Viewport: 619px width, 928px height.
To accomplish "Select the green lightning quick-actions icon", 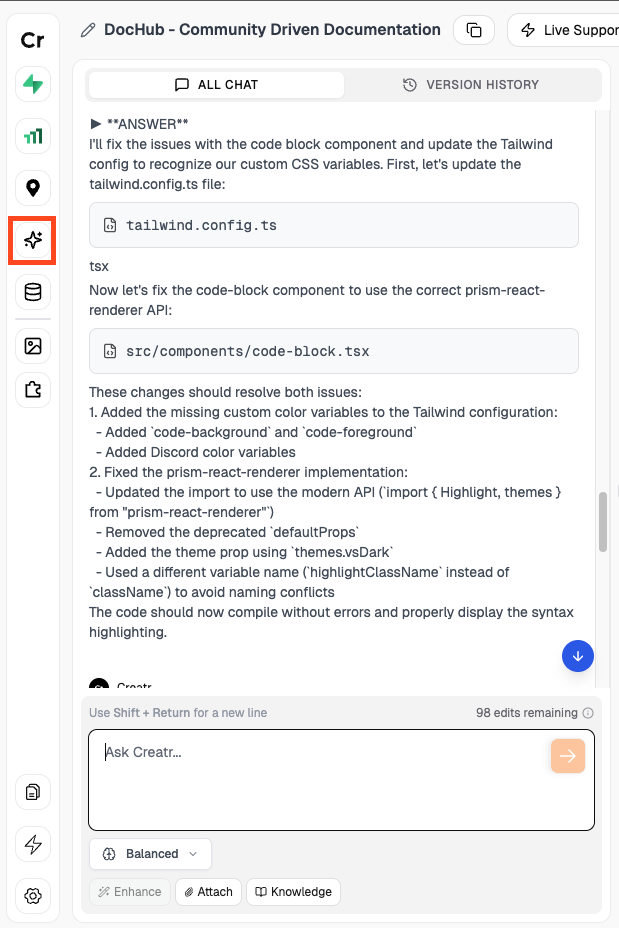I will click(x=32, y=85).
